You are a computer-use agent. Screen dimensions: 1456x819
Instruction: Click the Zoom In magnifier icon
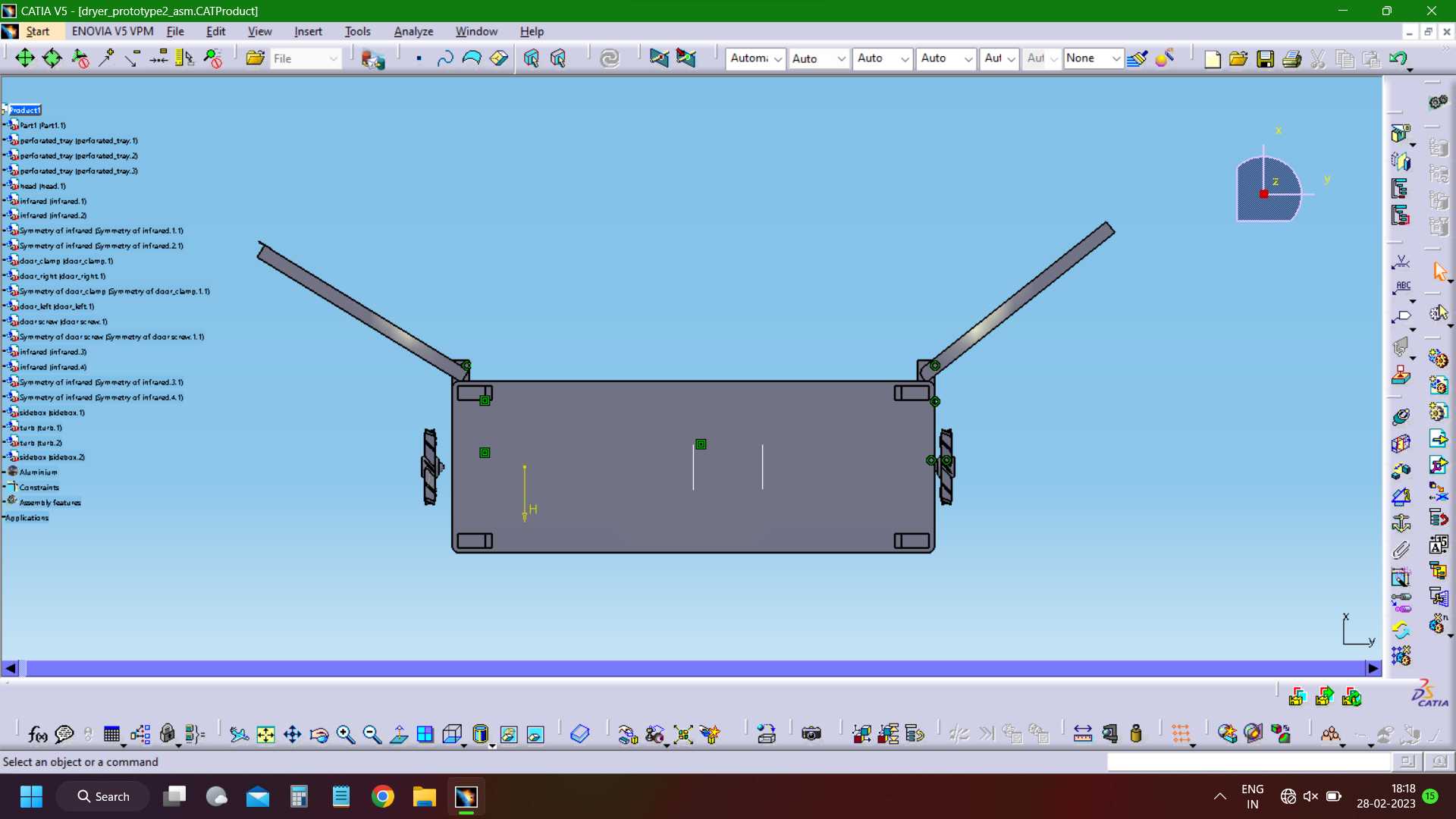346,734
